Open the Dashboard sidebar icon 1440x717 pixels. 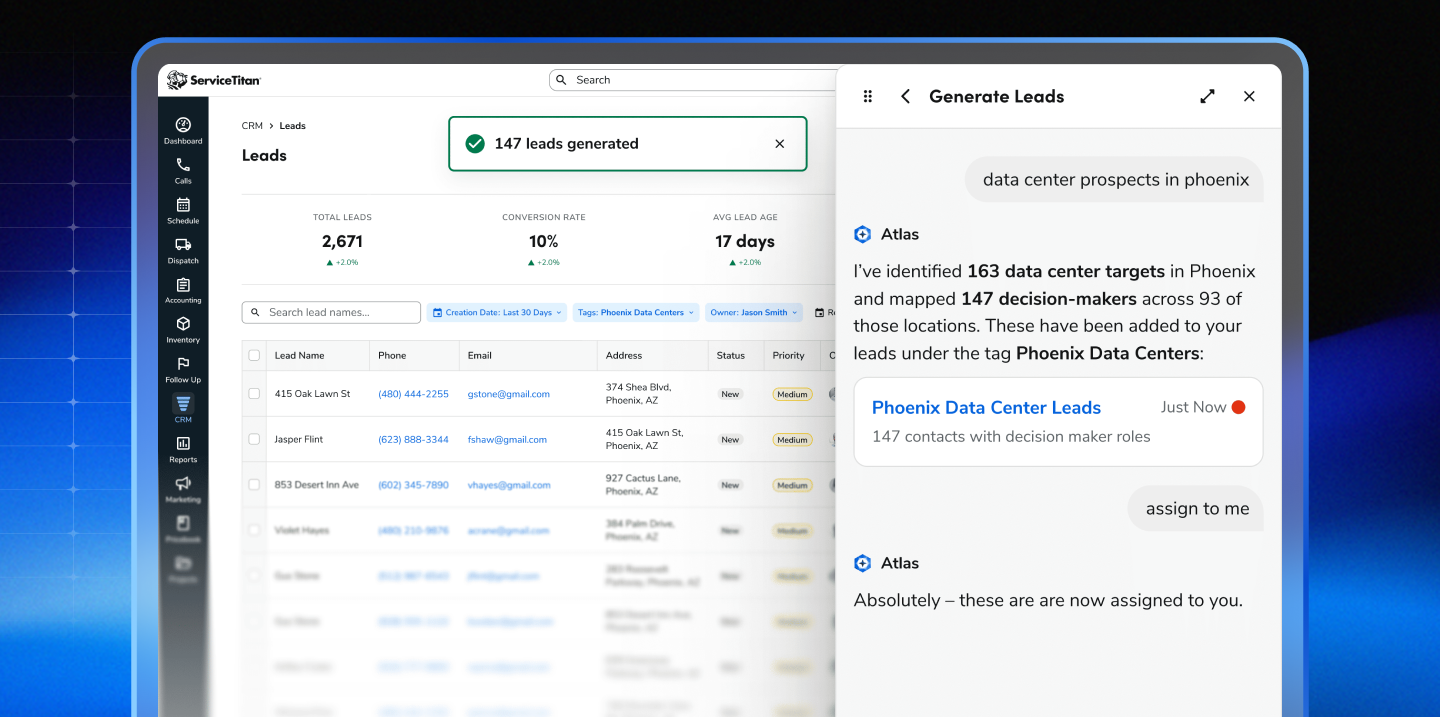183,125
